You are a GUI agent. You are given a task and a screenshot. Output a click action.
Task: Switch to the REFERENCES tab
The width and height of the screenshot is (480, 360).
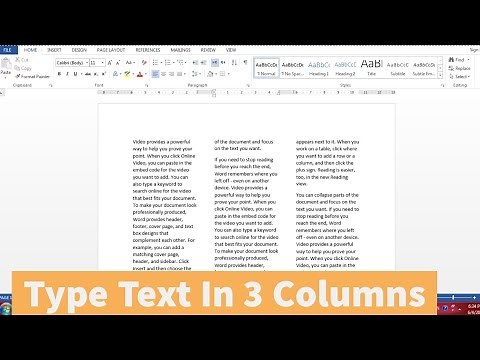pos(148,50)
